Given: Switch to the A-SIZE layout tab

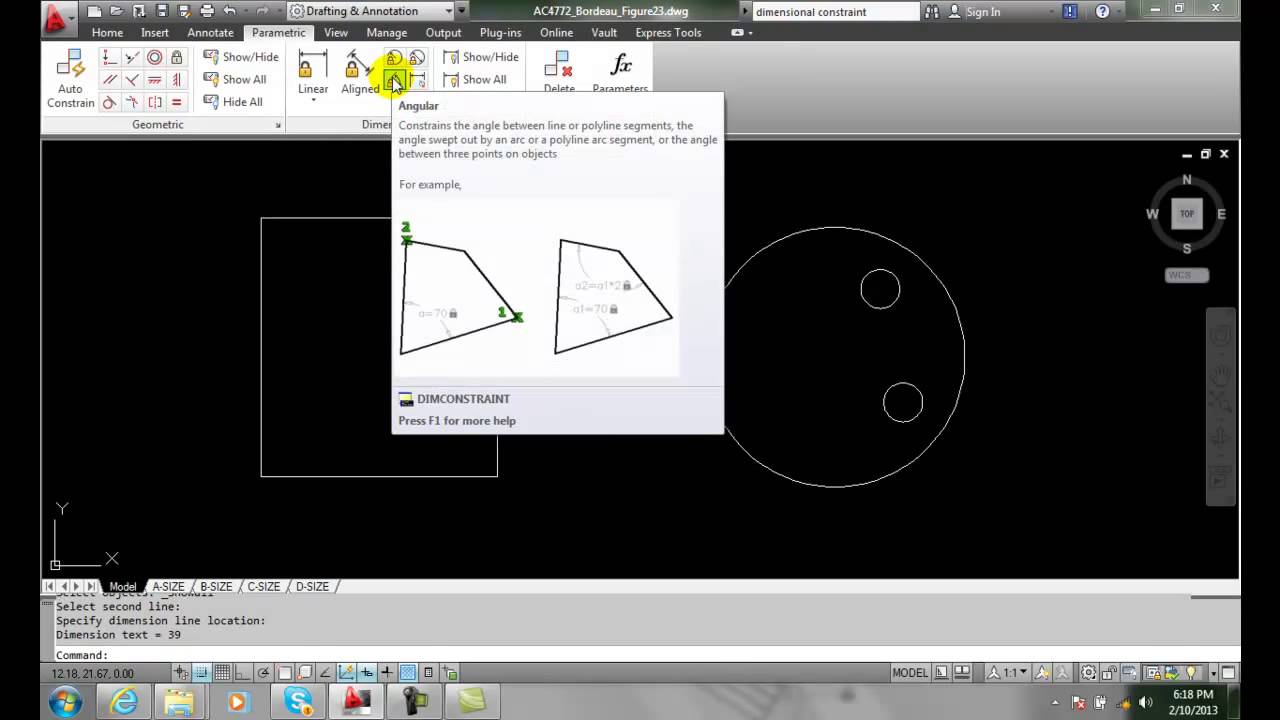Looking at the screenshot, I should (168, 587).
